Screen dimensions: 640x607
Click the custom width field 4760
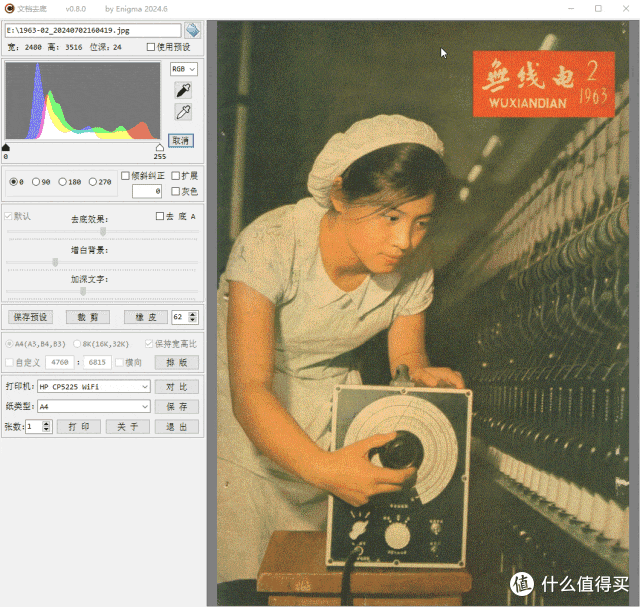click(60, 362)
